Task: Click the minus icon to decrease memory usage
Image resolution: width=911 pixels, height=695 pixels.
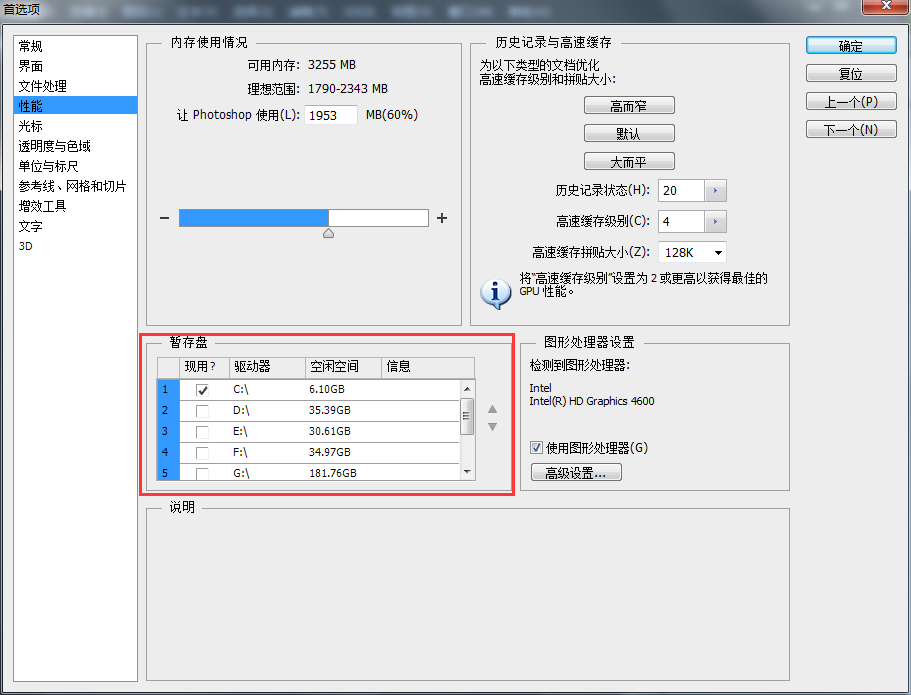Action: (x=165, y=216)
